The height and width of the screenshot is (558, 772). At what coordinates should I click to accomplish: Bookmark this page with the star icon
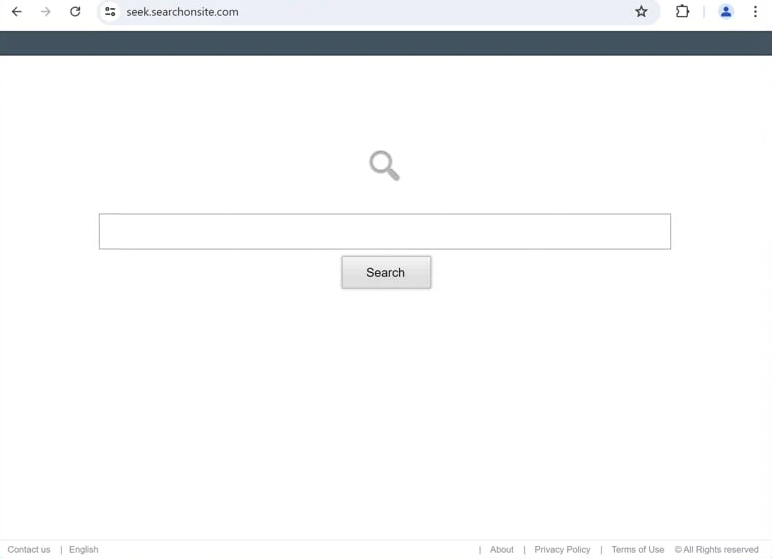(x=641, y=12)
